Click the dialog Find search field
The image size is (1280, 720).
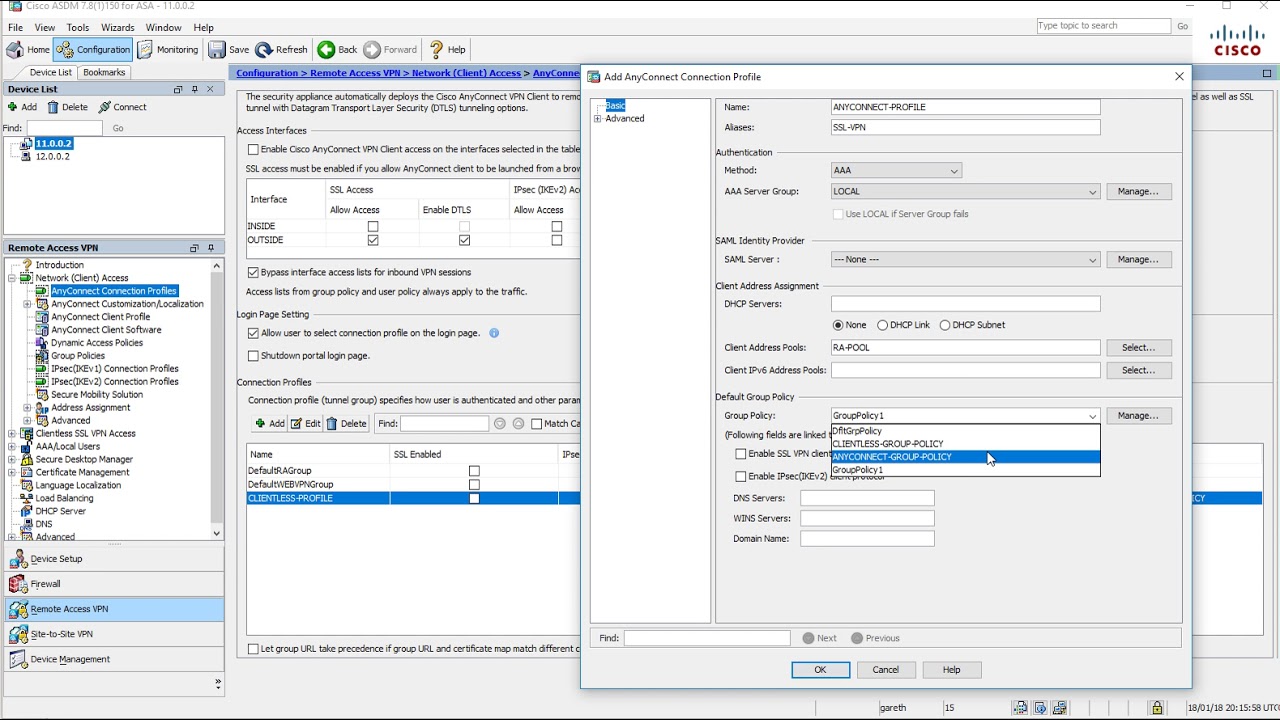[x=707, y=638]
